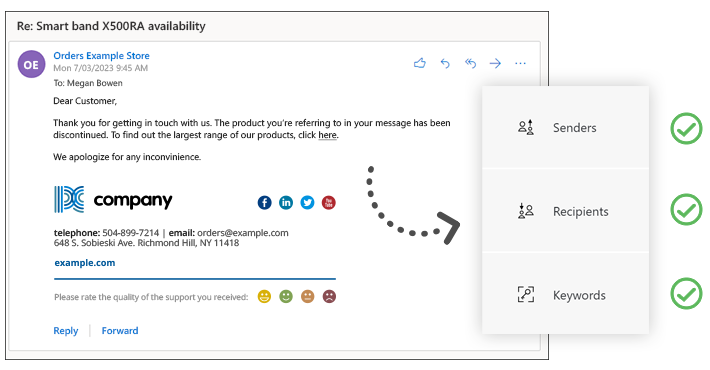Click the company logo in signature

[x=113, y=199]
